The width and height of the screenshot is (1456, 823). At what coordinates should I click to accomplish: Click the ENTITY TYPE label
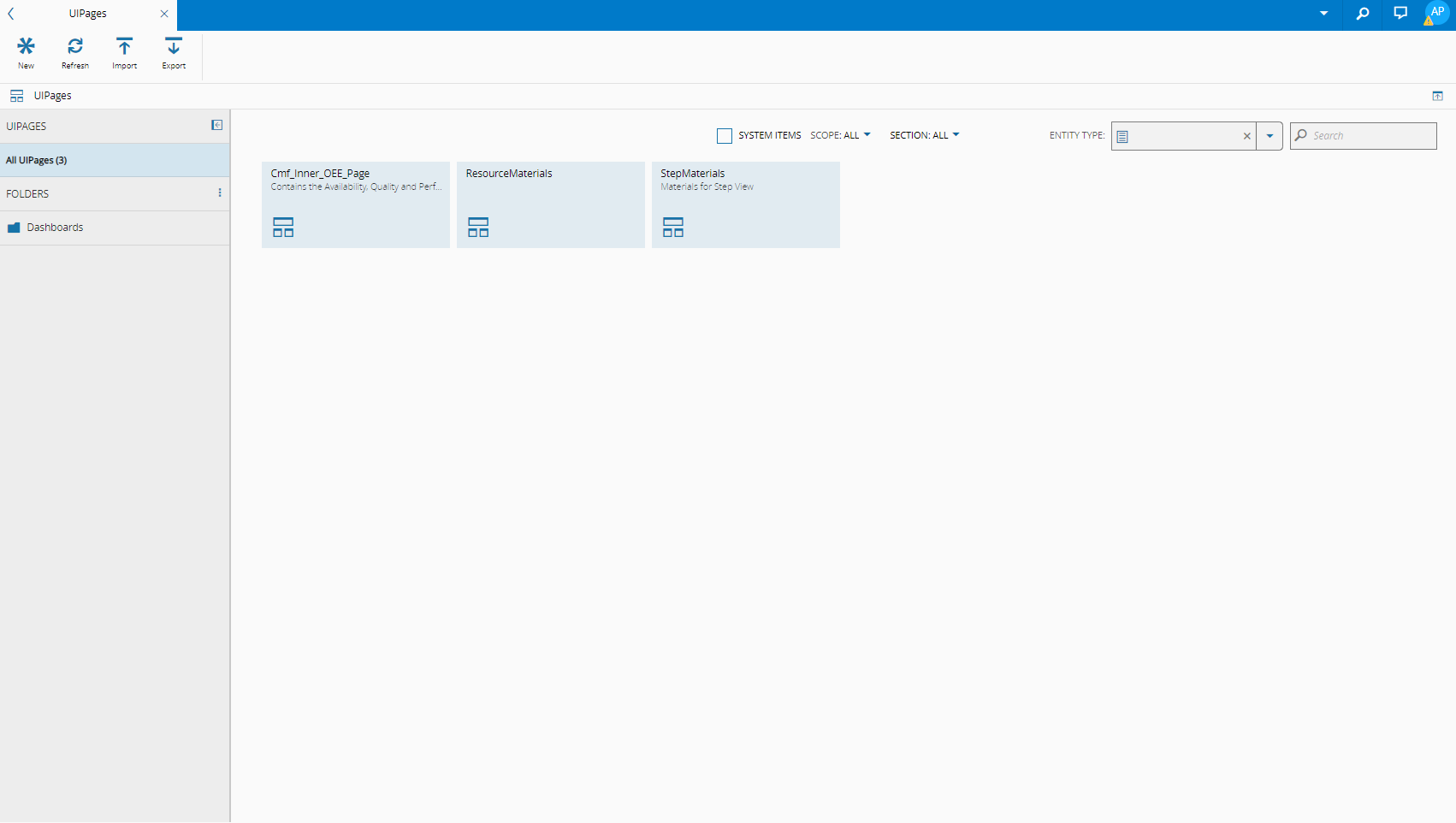tap(1077, 135)
